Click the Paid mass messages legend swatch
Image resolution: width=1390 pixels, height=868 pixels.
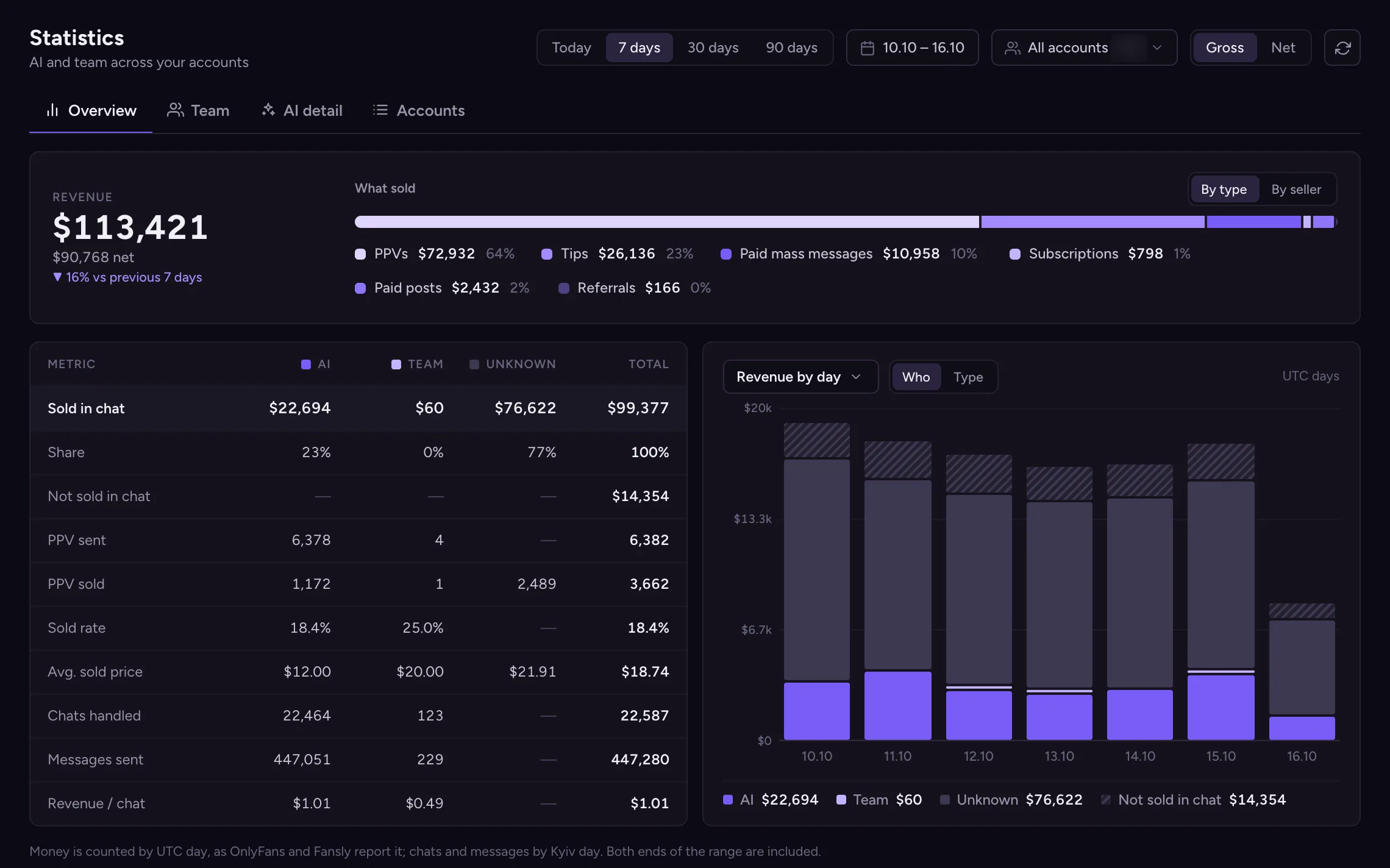point(726,254)
